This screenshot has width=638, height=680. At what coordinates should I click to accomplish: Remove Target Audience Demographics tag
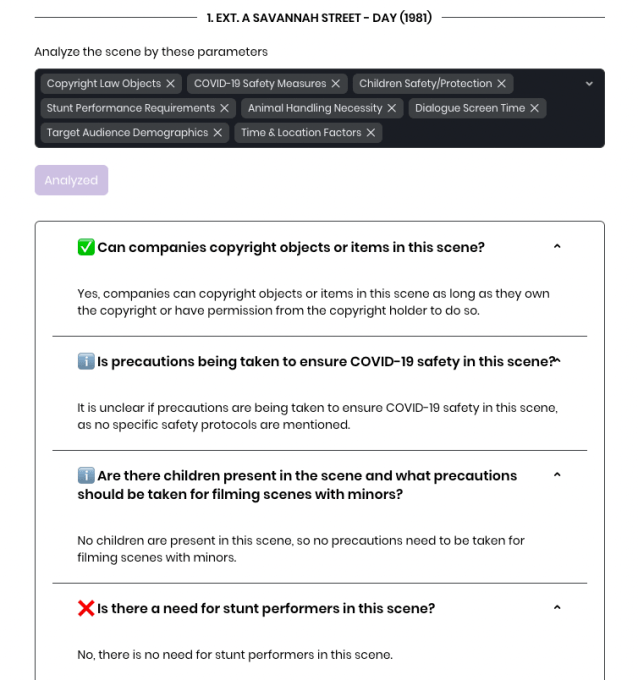[218, 132]
